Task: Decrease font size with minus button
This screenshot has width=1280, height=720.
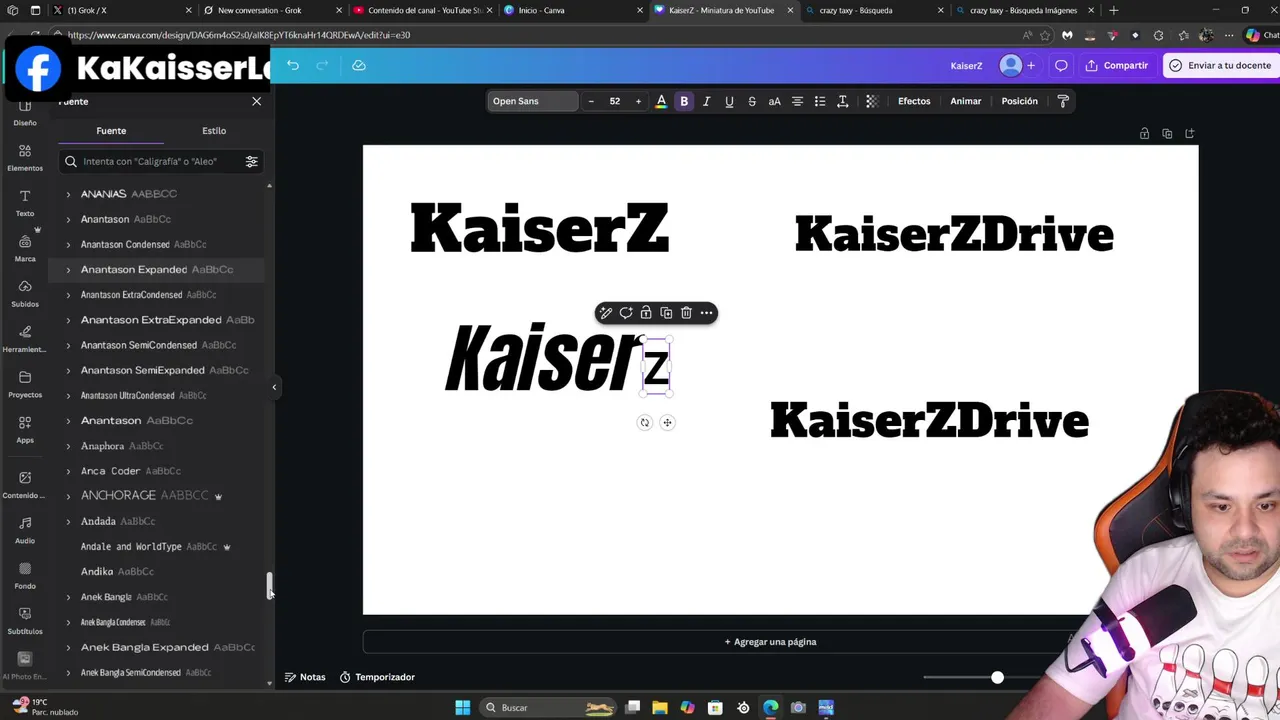Action: [591, 101]
